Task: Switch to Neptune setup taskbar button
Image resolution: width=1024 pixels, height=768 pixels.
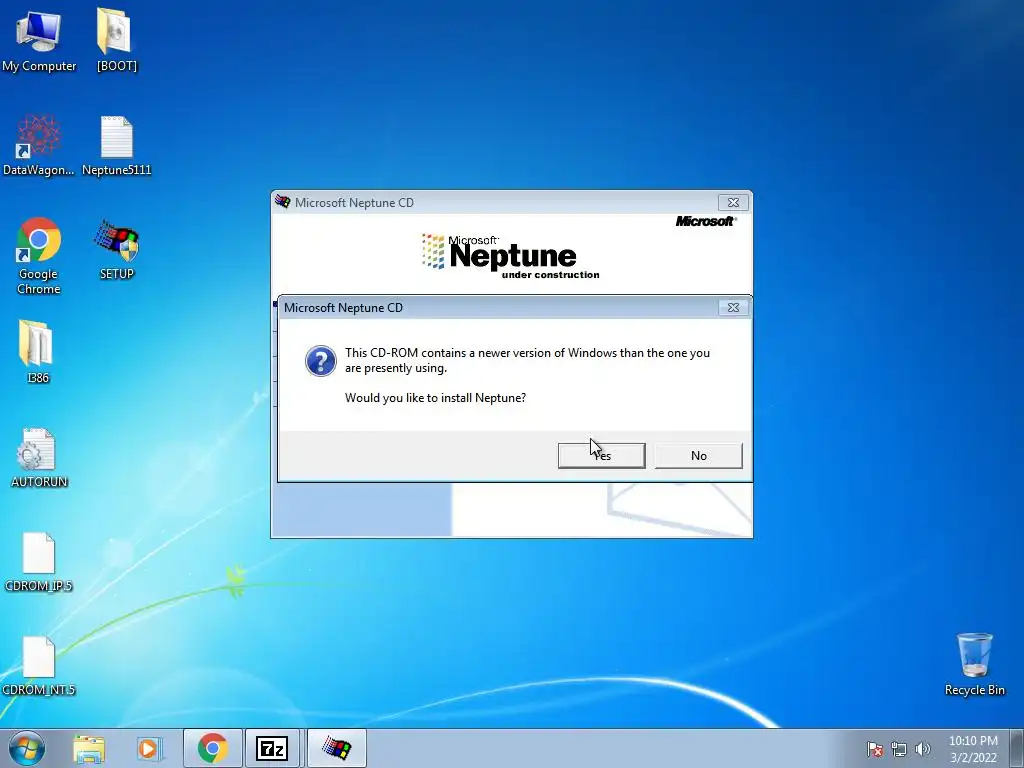Action: 336,748
